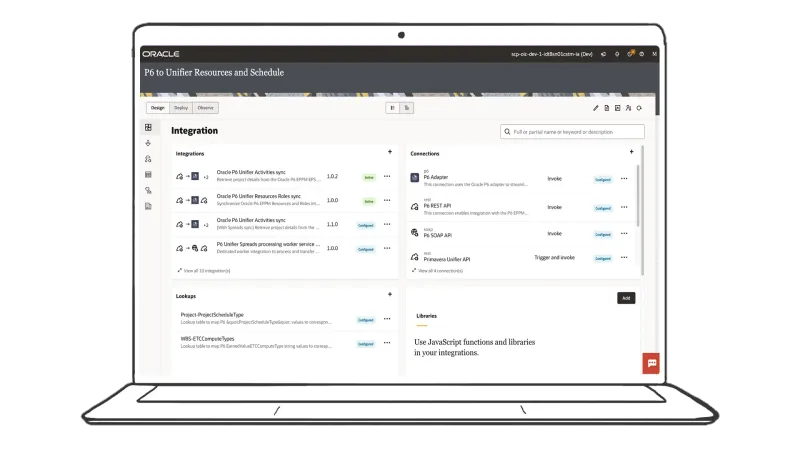This screenshot has width=800, height=450.
Task: Select the Libraries tab heading
Action: pos(427,316)
